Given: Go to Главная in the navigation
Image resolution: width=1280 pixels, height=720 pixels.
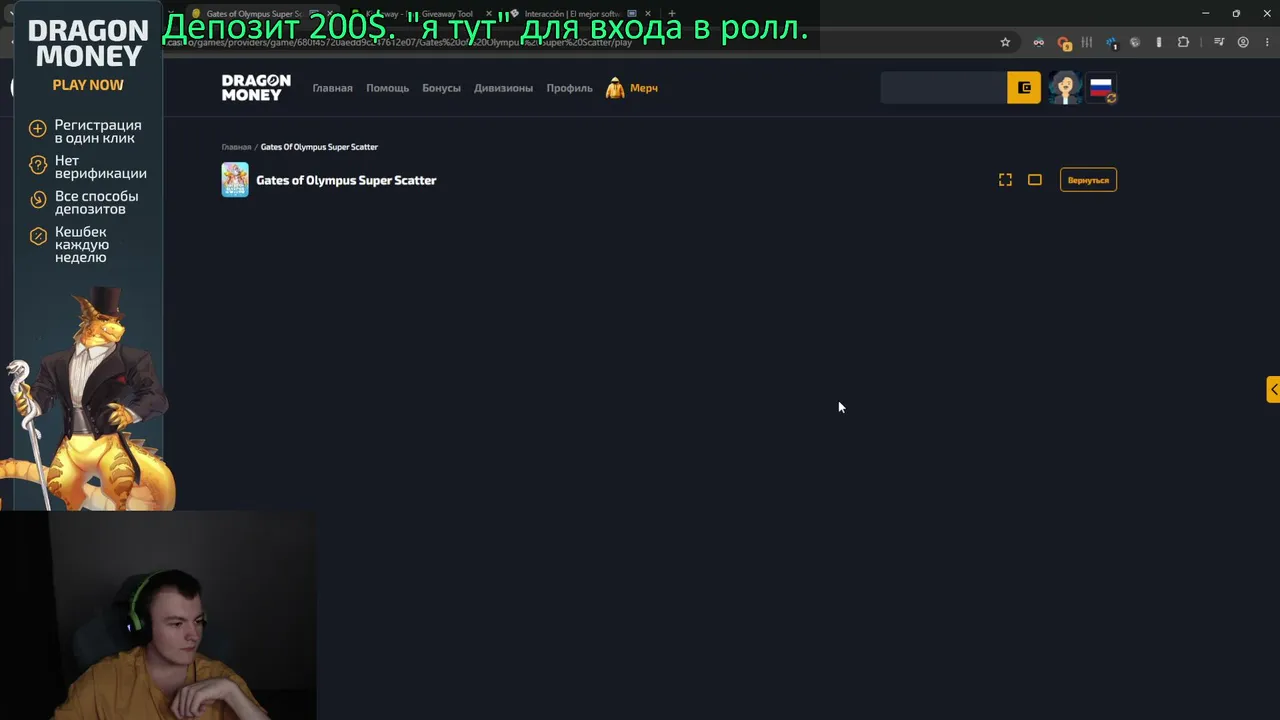Looking at the screenshot, I should click(332, 88).
